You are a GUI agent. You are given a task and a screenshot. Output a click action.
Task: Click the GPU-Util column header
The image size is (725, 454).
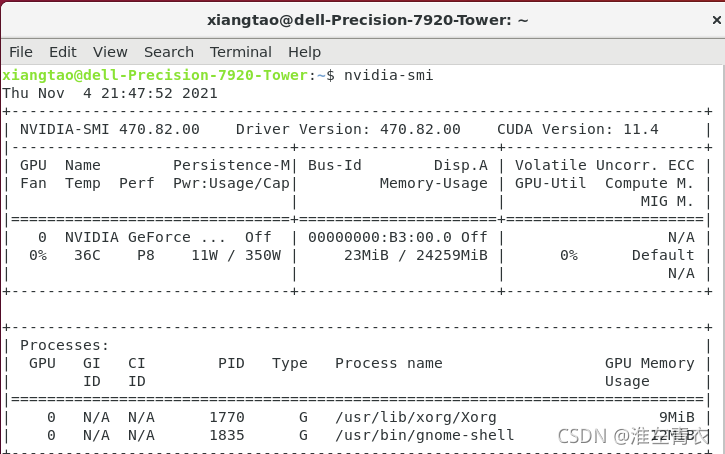coord(551,183)
